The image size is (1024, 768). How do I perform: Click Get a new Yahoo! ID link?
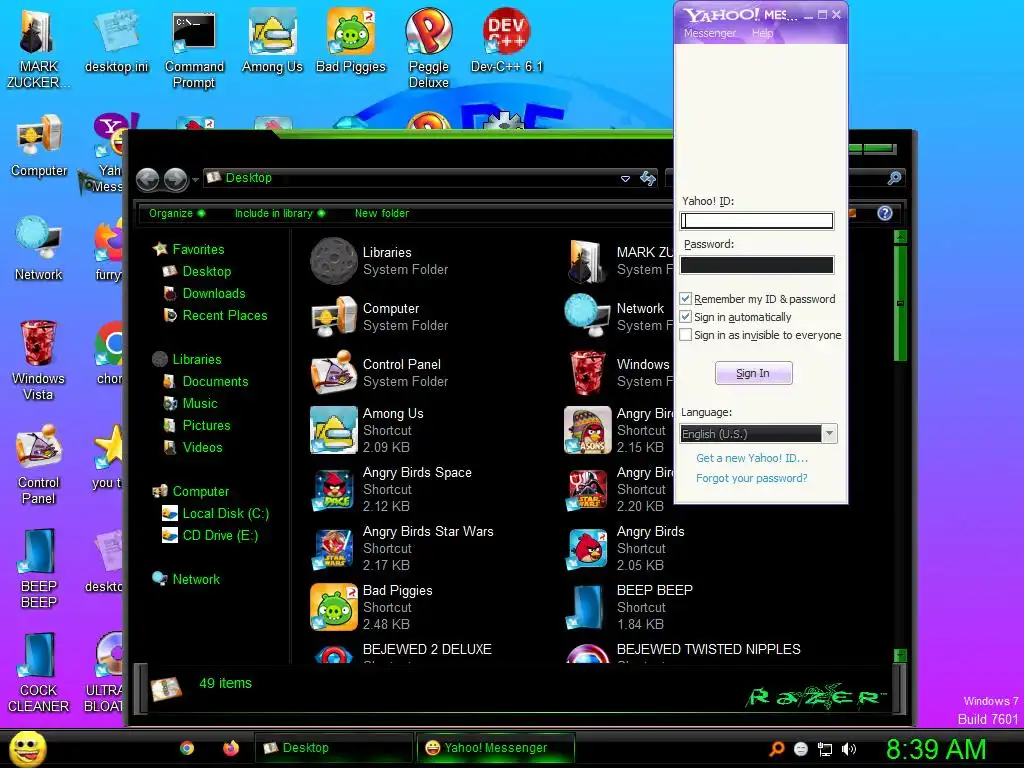tap(752, 458)
